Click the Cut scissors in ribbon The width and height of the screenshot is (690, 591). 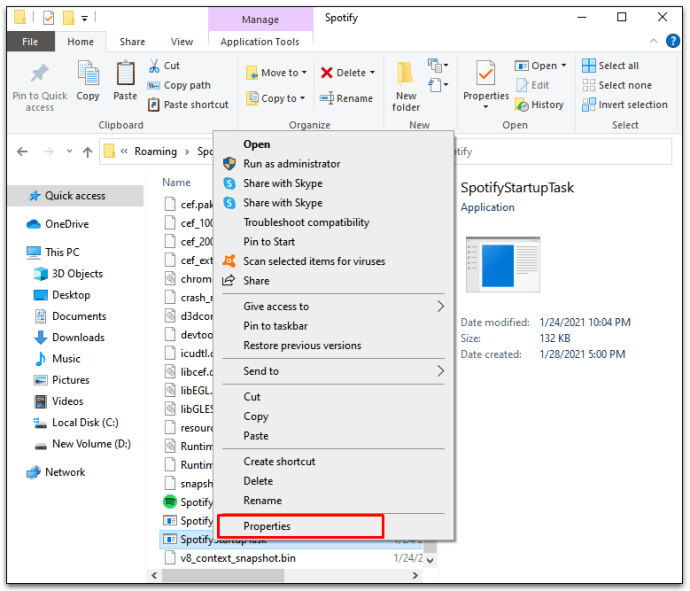point(154,66)
